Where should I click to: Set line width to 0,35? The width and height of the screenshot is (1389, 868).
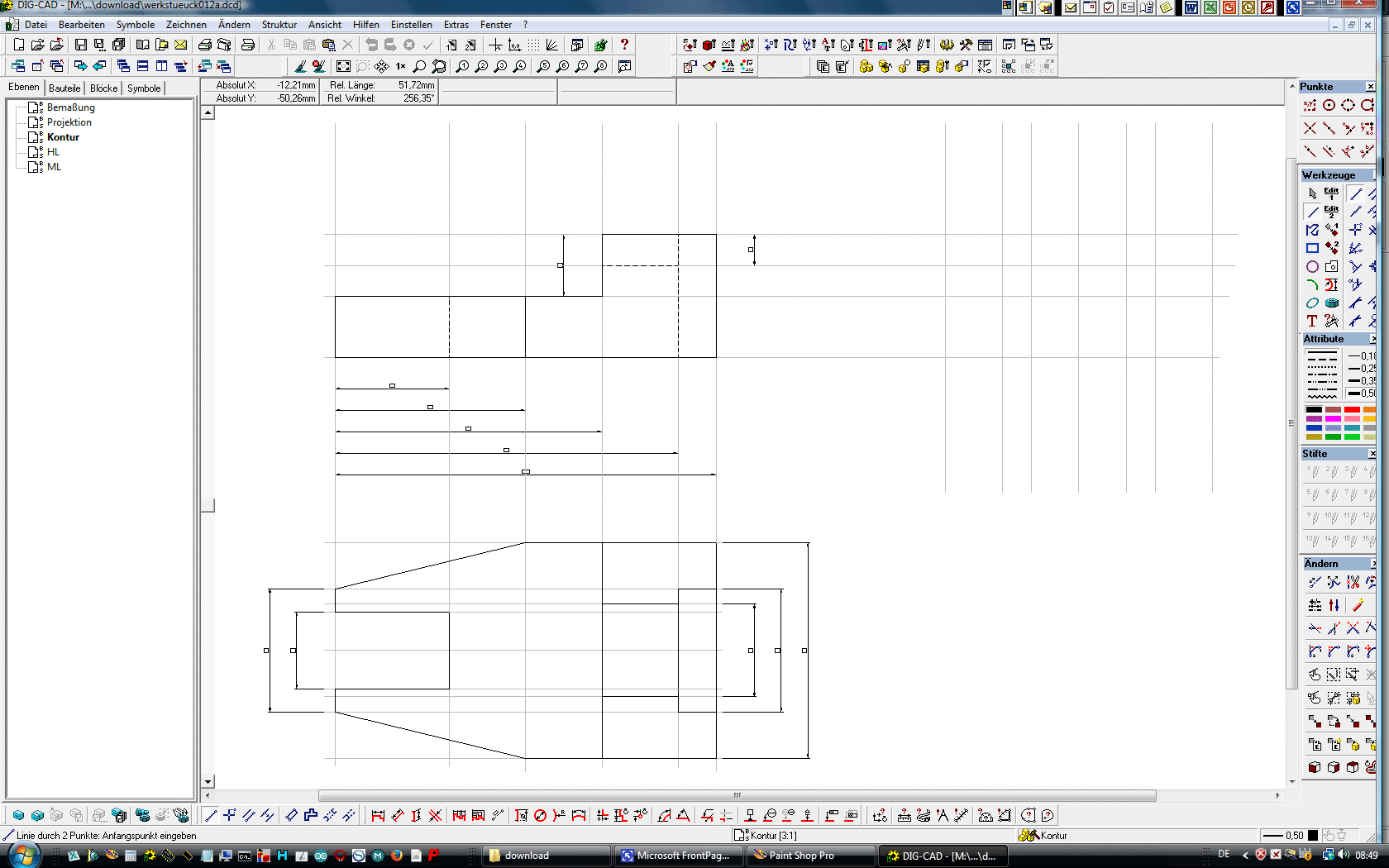[x=1362, y=381]
